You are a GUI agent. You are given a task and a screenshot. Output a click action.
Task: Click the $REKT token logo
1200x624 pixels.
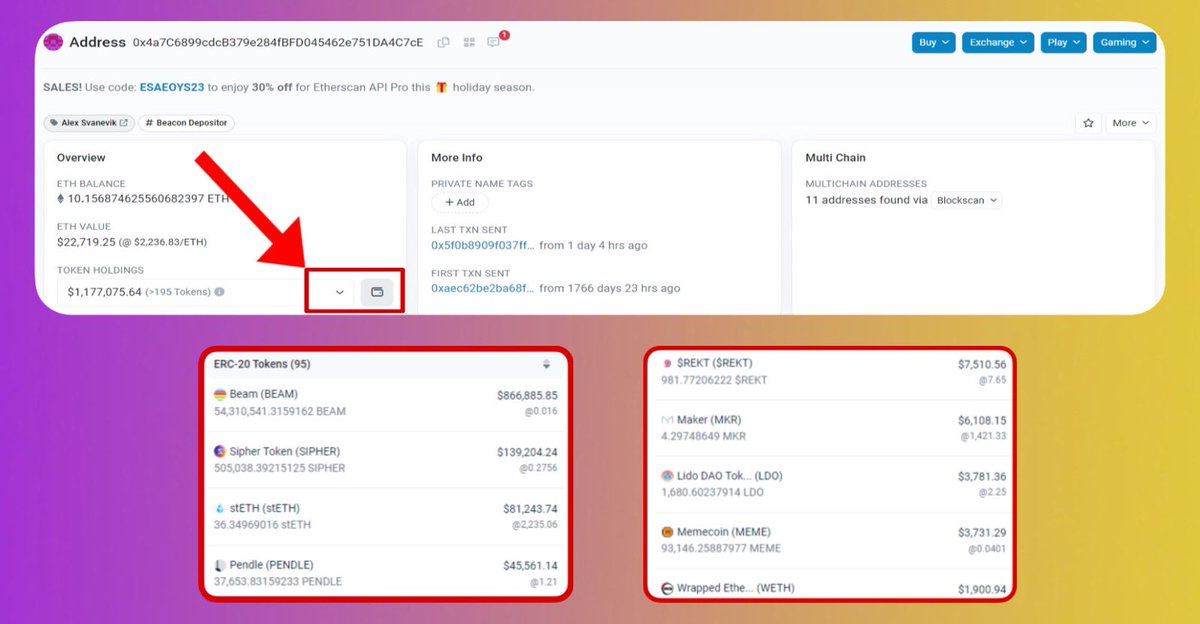pyautogui.click(x=667, y=363)
